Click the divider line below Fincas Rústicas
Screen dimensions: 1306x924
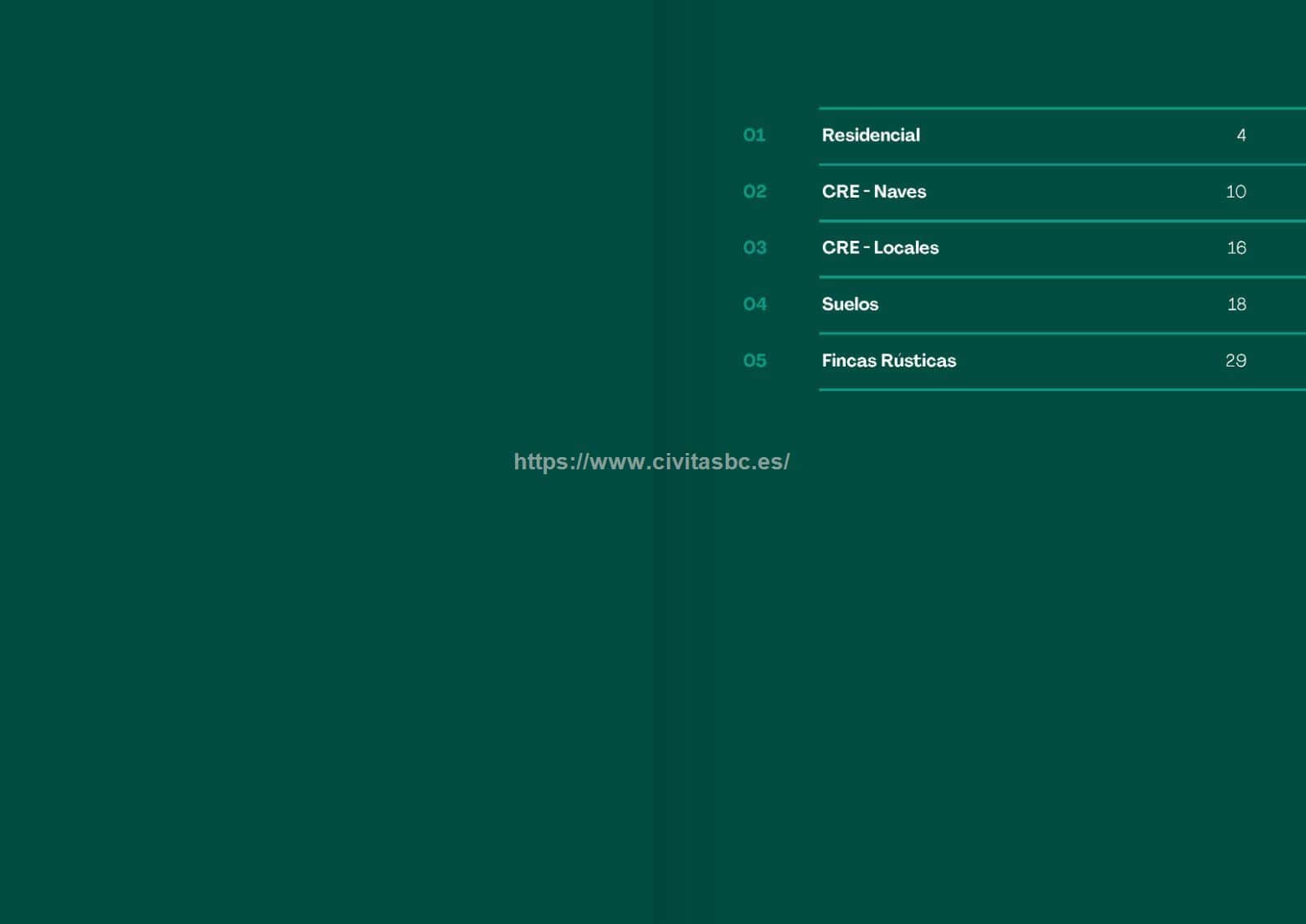[x=1061, y=389]
